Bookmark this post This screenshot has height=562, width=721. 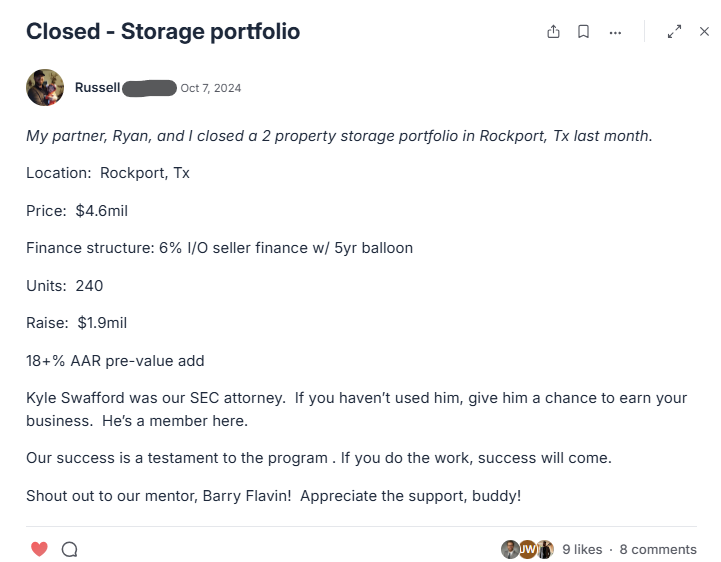click(583, 32)
